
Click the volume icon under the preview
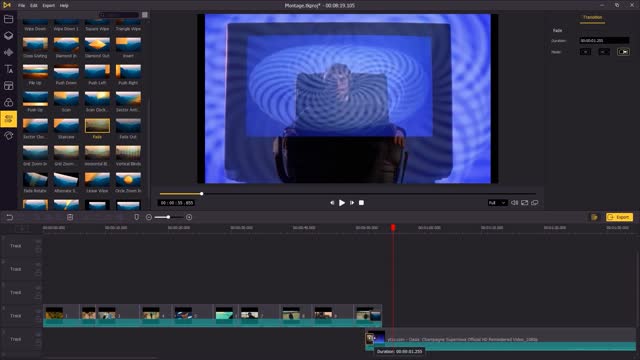point(515,203)
